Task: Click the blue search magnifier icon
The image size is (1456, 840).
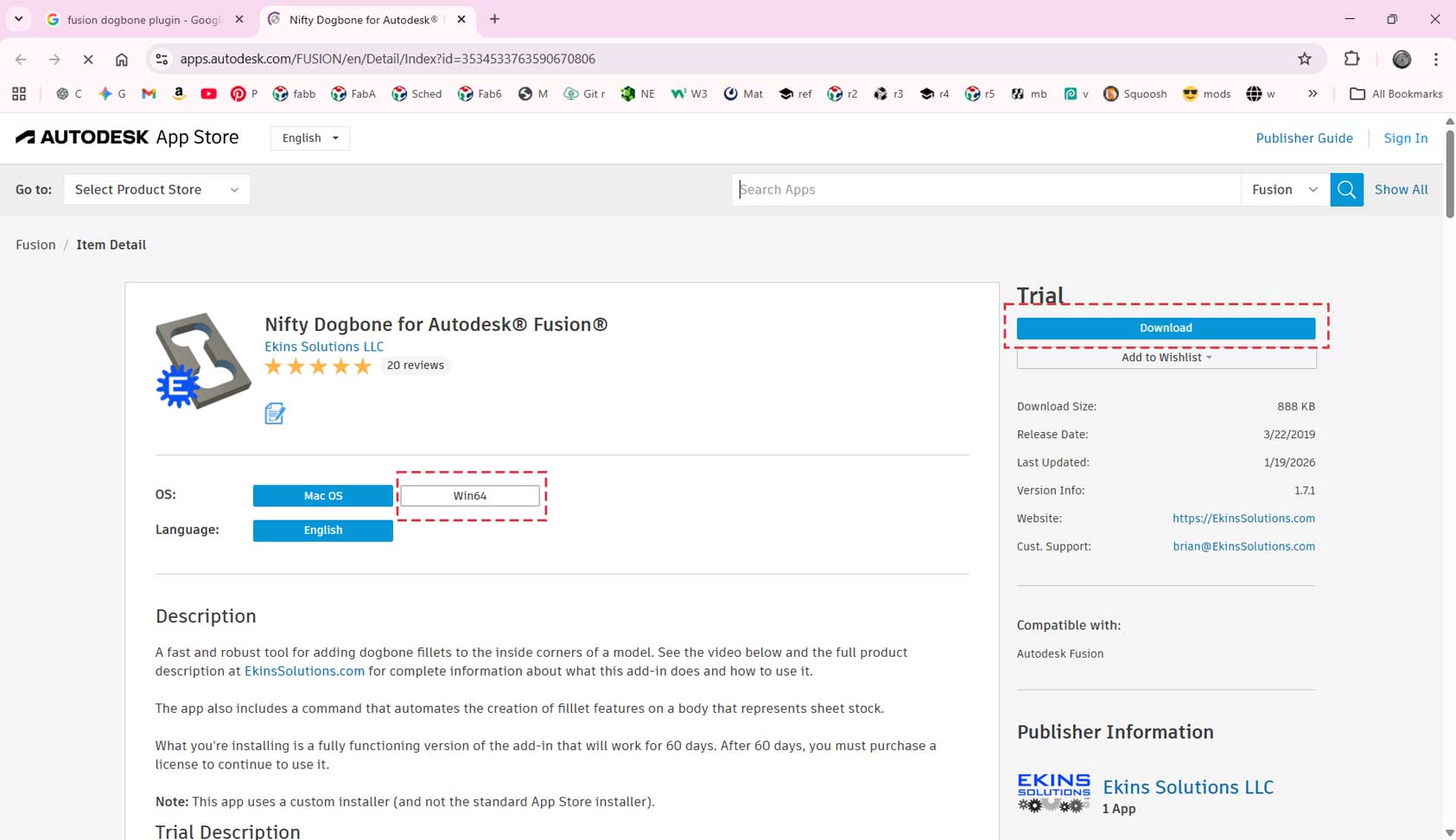Action: point(1347,189)
